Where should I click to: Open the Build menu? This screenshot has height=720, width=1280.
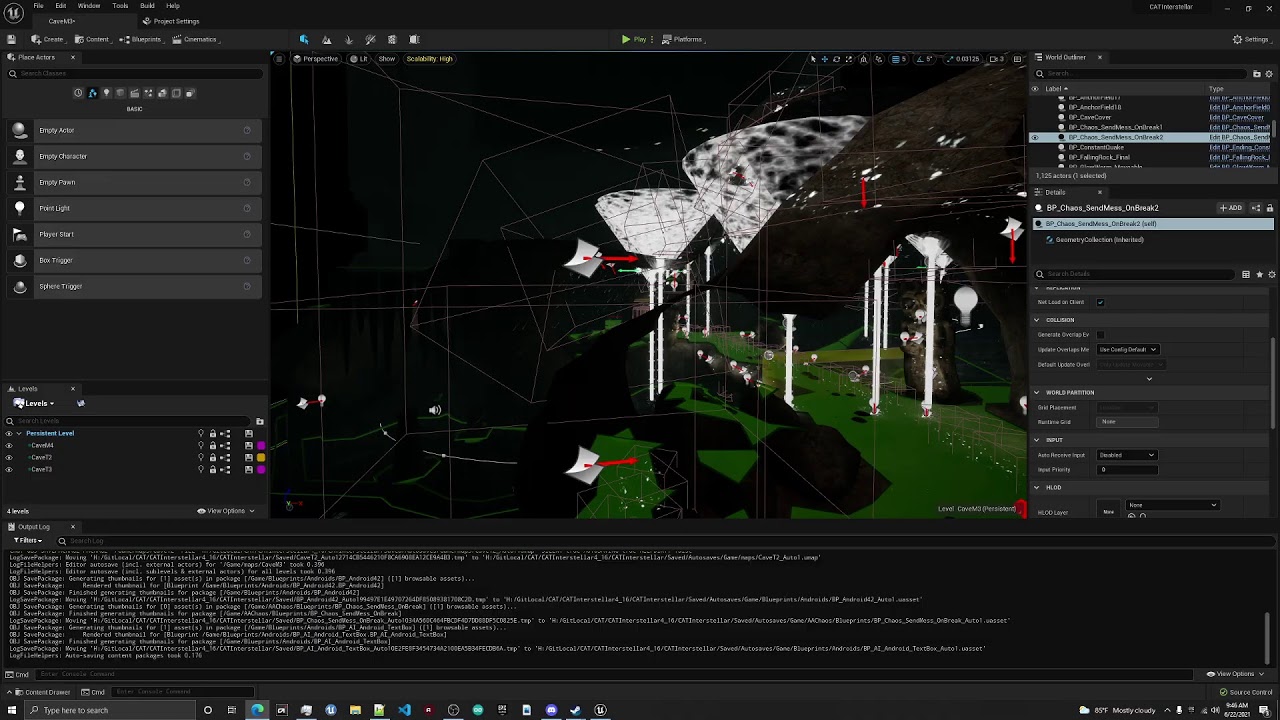(147, 6)
